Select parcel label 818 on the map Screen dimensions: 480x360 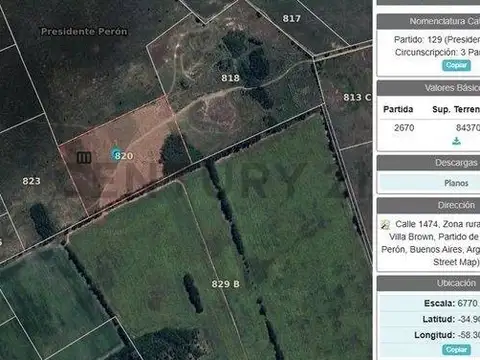(x=230, y=78)
